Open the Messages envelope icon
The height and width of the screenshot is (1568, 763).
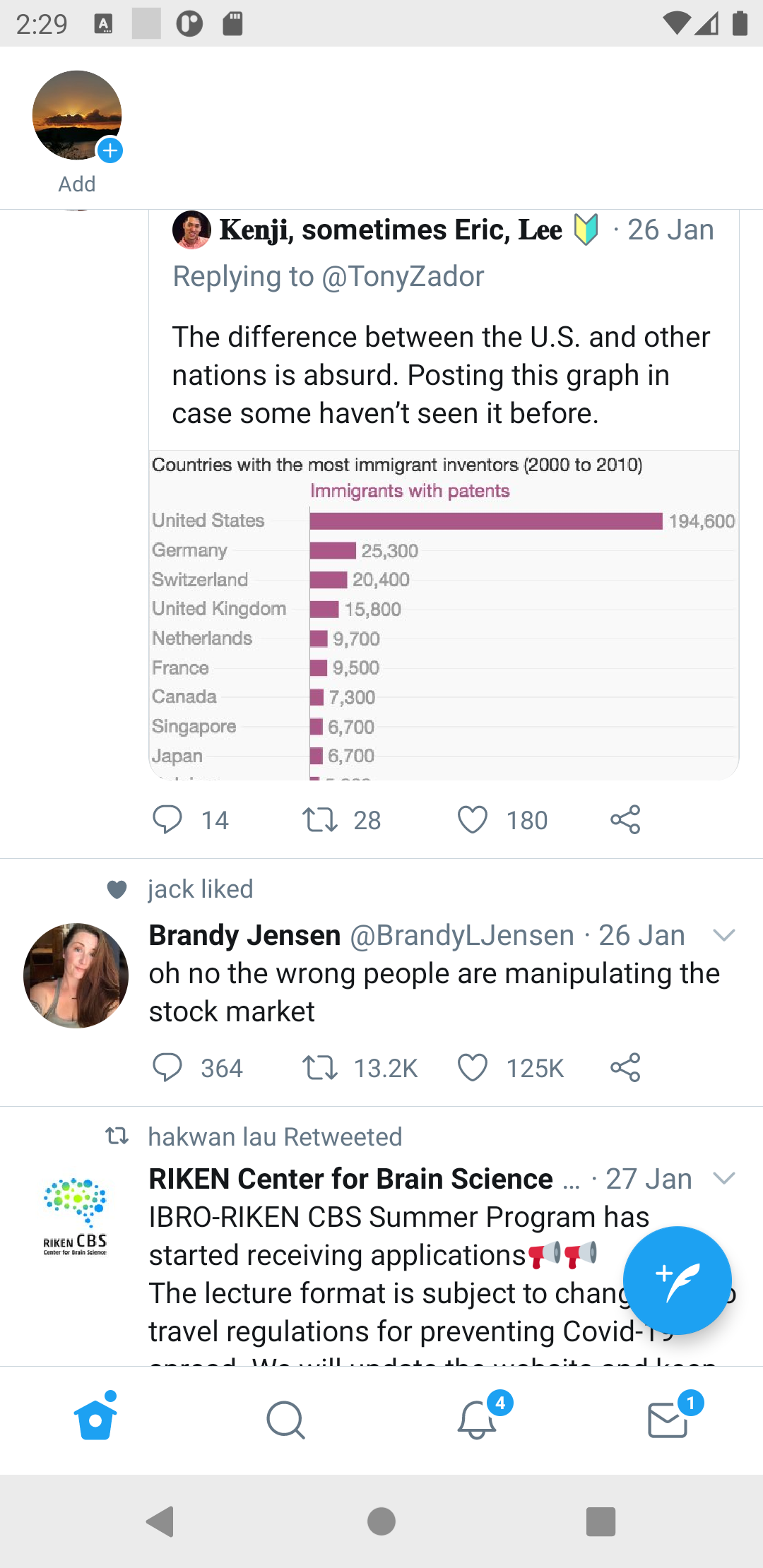[x=668, y=1420]
